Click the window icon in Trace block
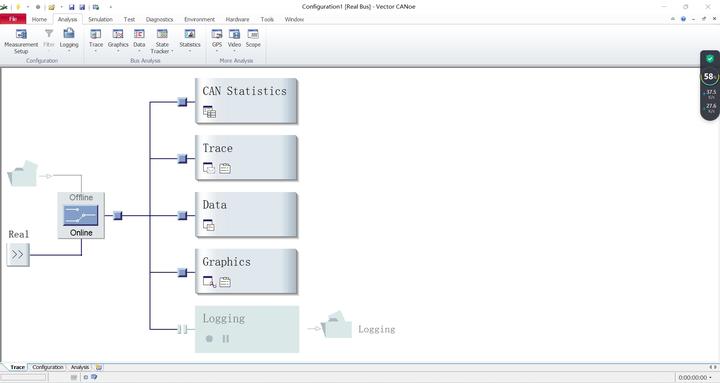The width and height of the screenshot is (720, 383). pyautogui.click(x=208, y=169)
